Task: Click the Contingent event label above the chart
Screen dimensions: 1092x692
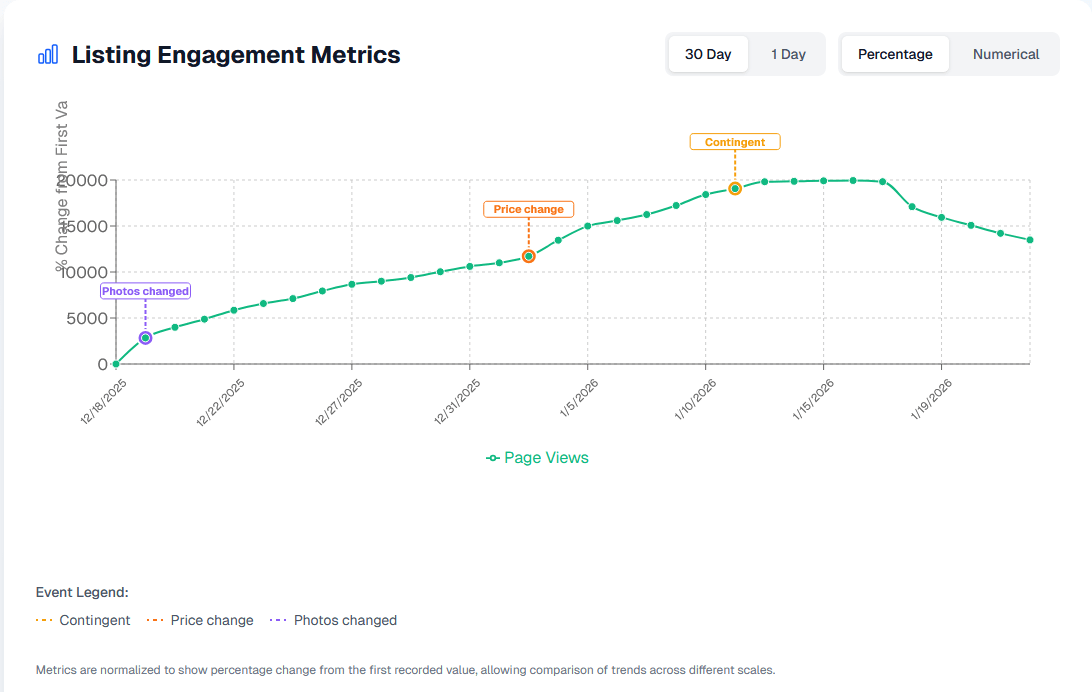Action: pos(735,141)
